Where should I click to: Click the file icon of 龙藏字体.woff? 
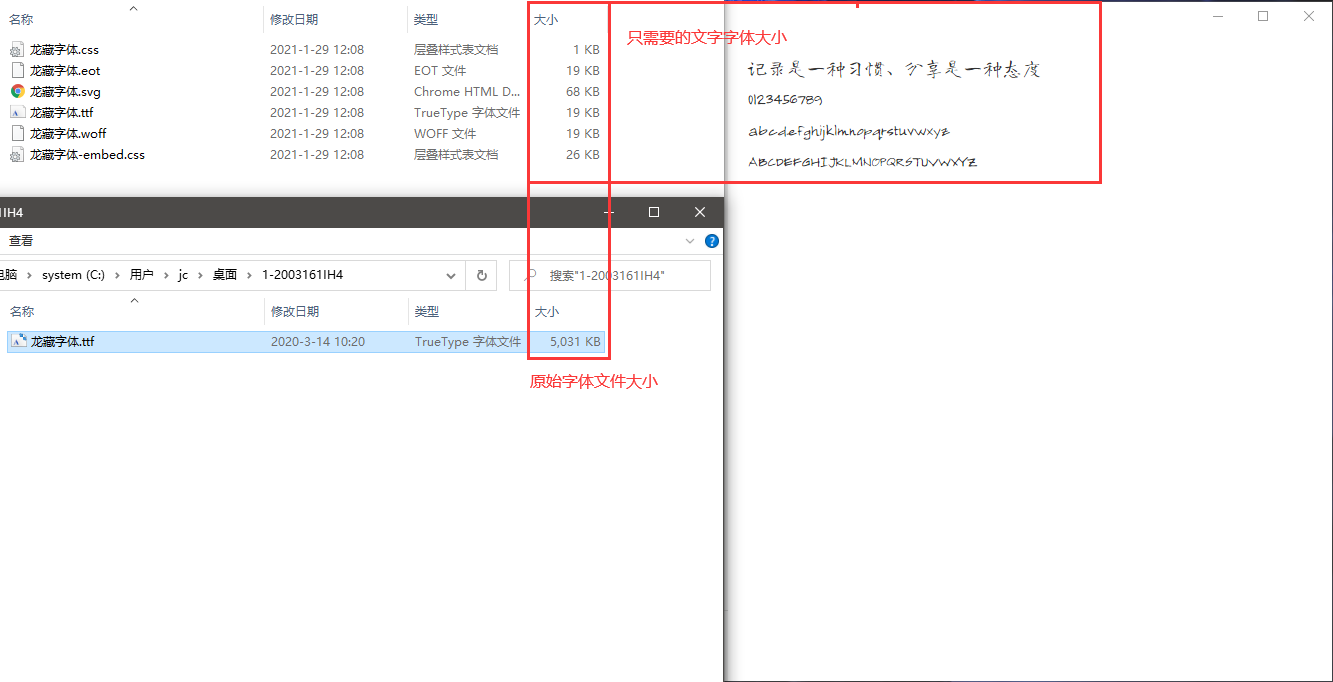[17, 133]
